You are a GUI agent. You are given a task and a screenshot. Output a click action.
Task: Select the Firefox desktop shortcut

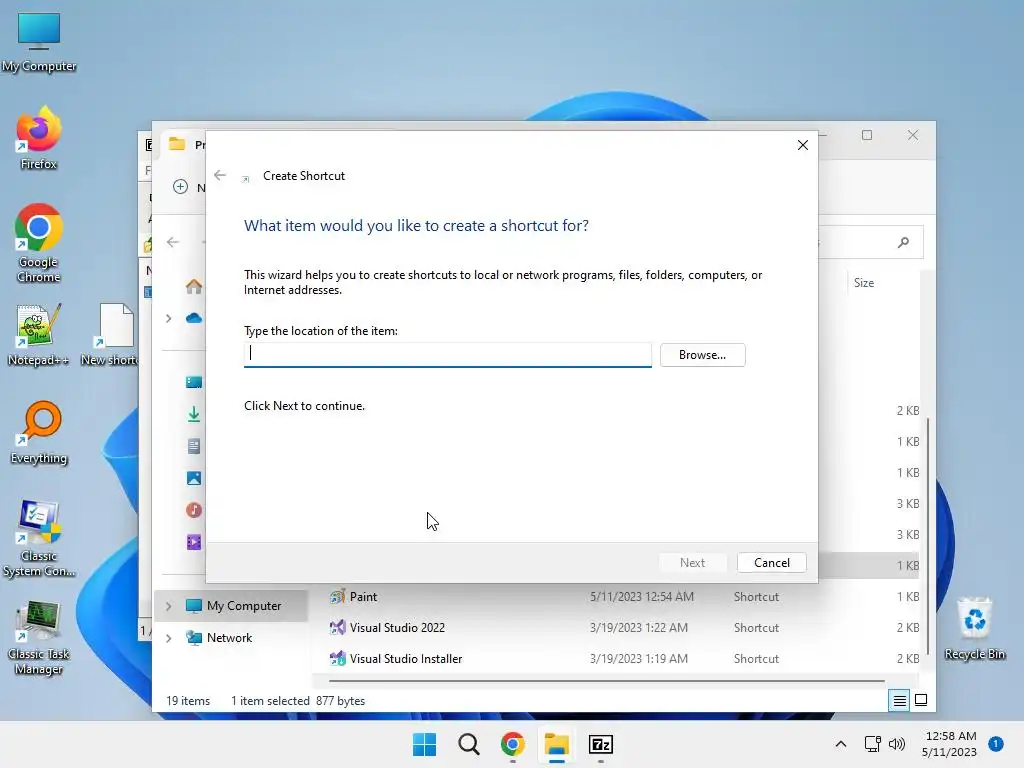pyautogui.click(x=39, y=138)
